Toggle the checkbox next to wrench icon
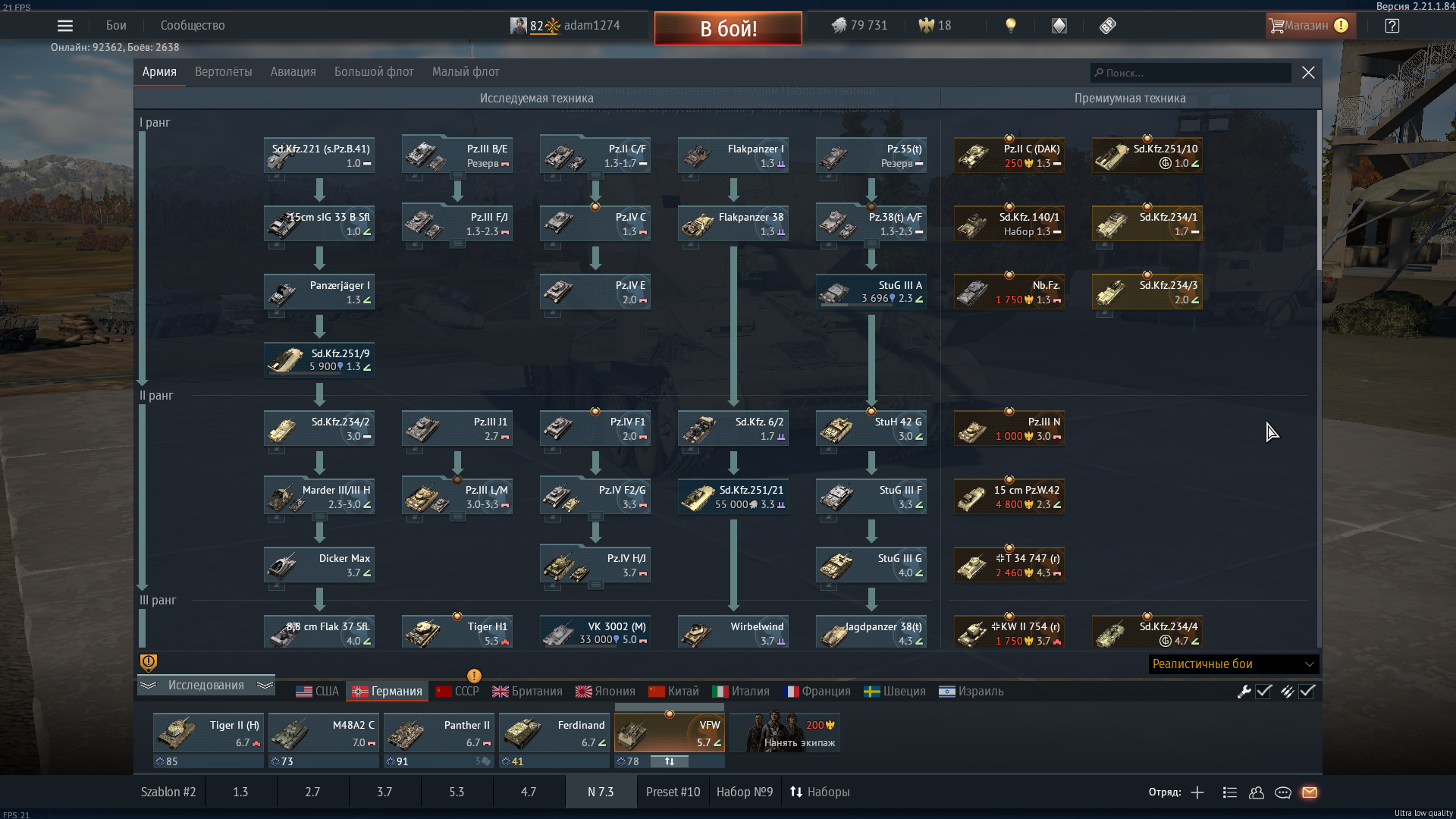Image resolution: width=1456 pixels, height=819 pixels. 1263,692
